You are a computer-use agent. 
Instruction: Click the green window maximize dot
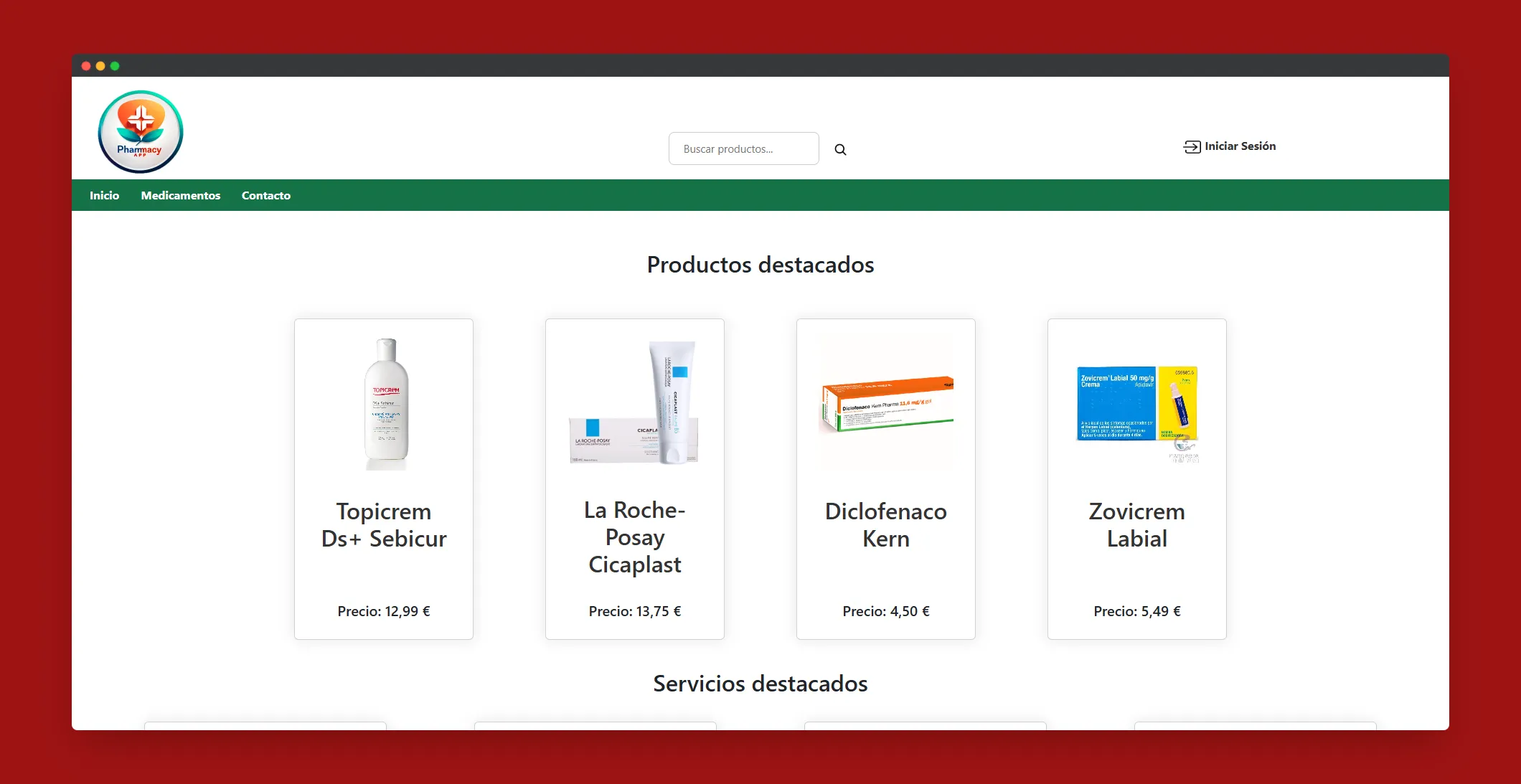tap(115, 66)
